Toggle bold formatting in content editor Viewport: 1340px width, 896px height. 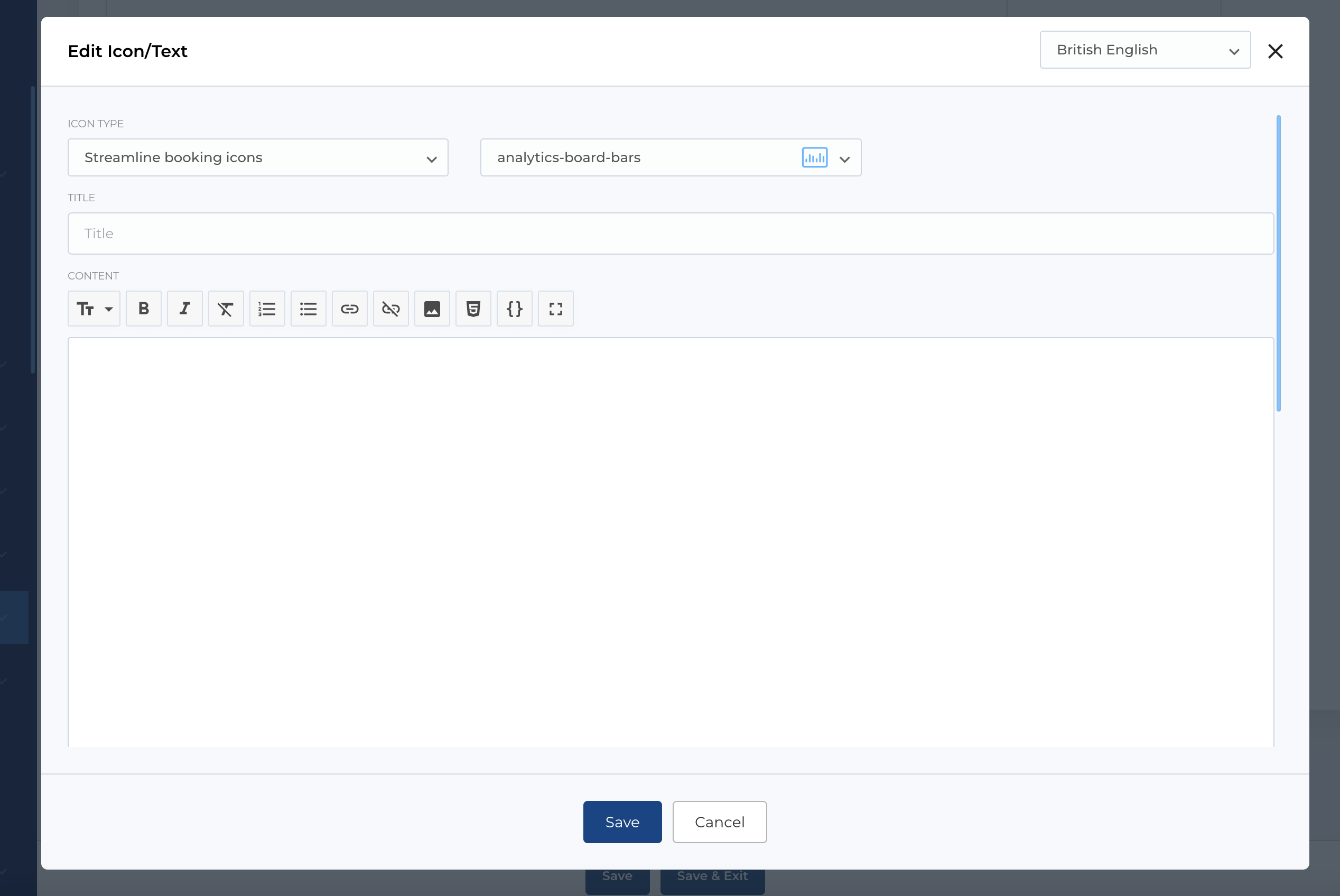pyautogui.click(x=143, y=309)
